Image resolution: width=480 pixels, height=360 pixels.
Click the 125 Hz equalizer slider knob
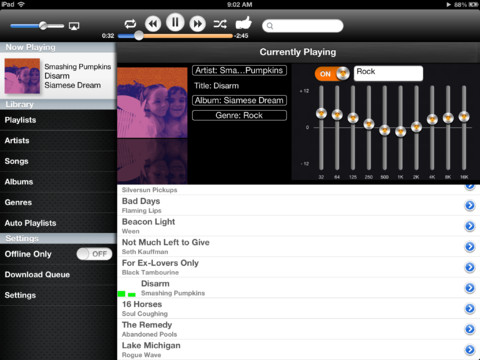[353, 118]
